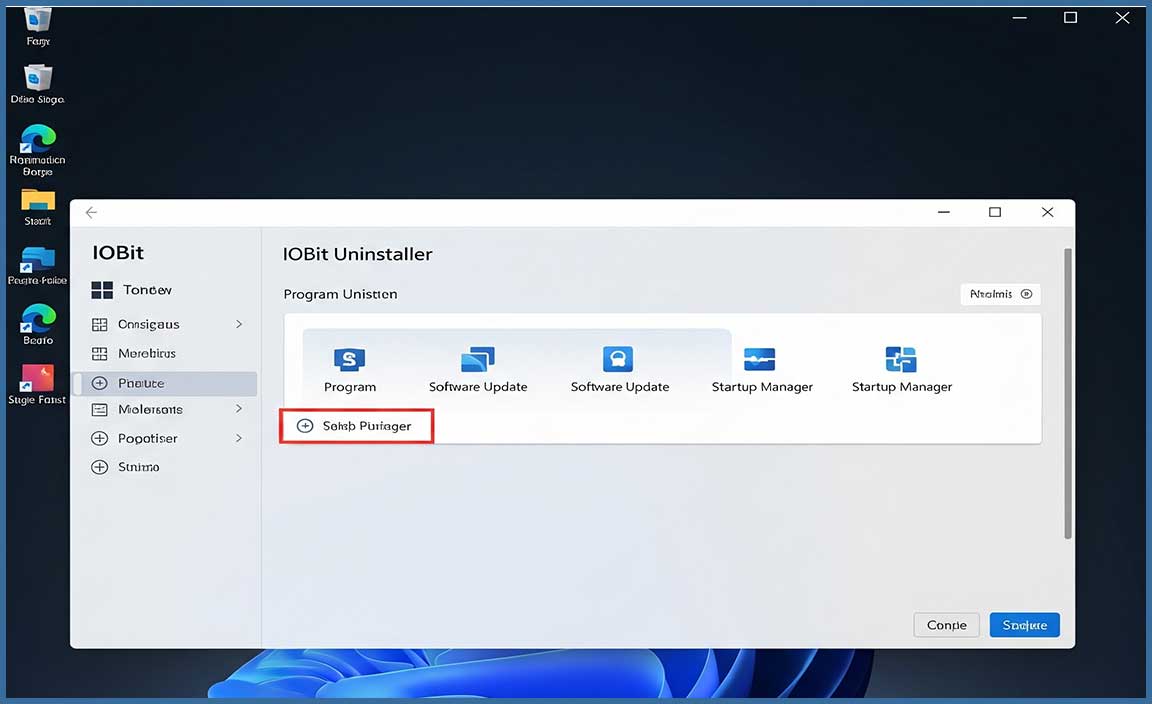Viewport: 1152px width, 704px height.
Task: Click the Software Update rounded-square icon
Action: tap(619, 360)
